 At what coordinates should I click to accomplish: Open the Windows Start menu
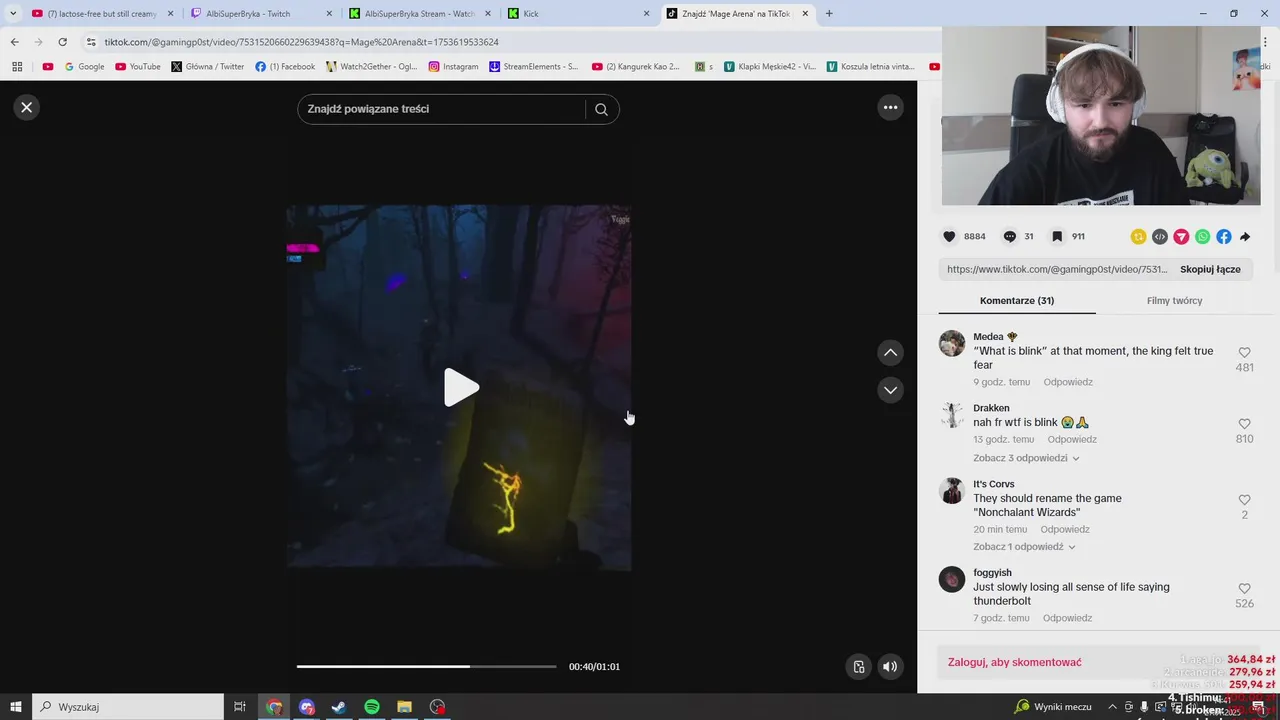[16, 707]
